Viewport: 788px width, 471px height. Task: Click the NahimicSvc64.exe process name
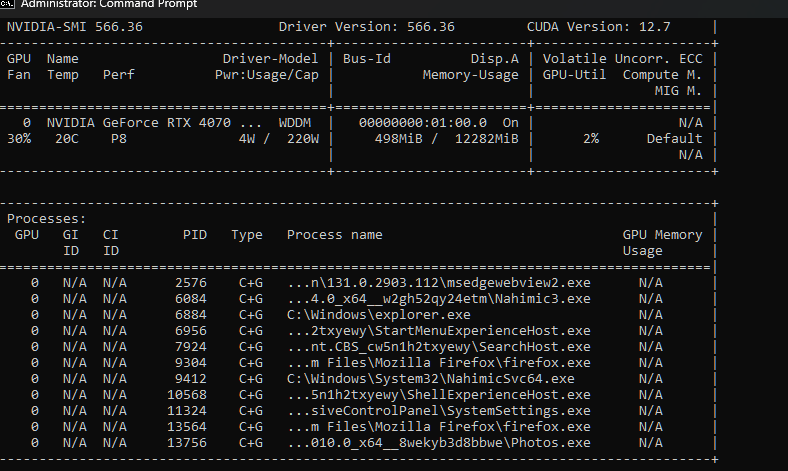431,379
